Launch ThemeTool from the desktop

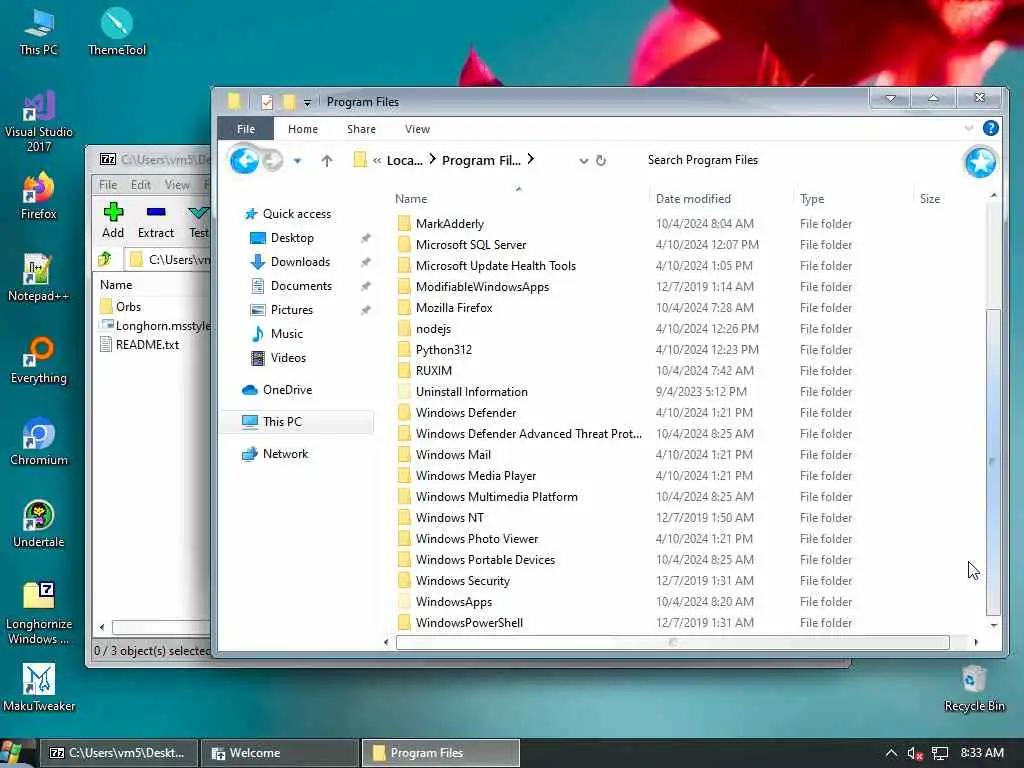coord(117,31)
